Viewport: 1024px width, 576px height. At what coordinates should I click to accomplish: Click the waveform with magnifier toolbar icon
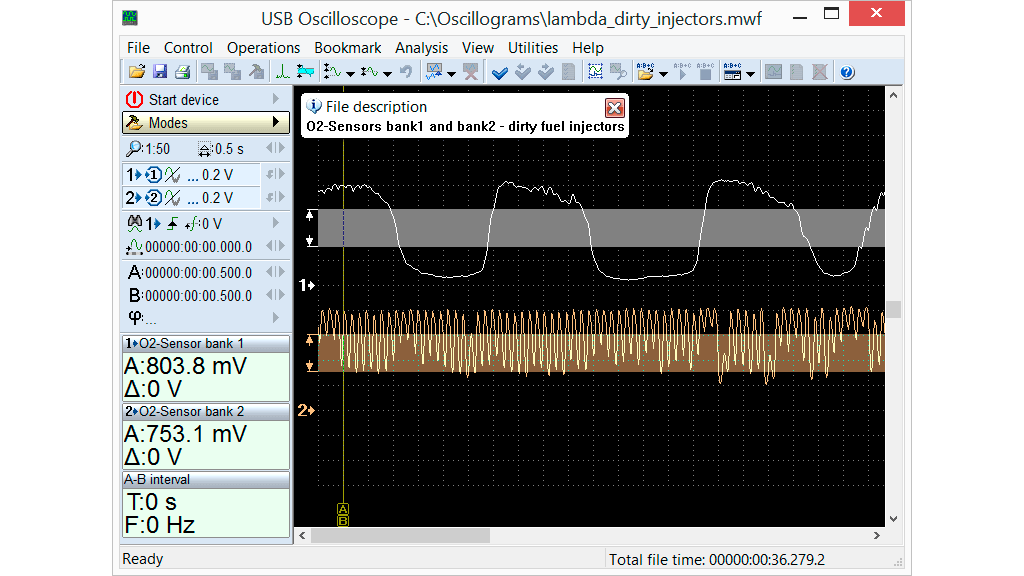tap(618, 72)
